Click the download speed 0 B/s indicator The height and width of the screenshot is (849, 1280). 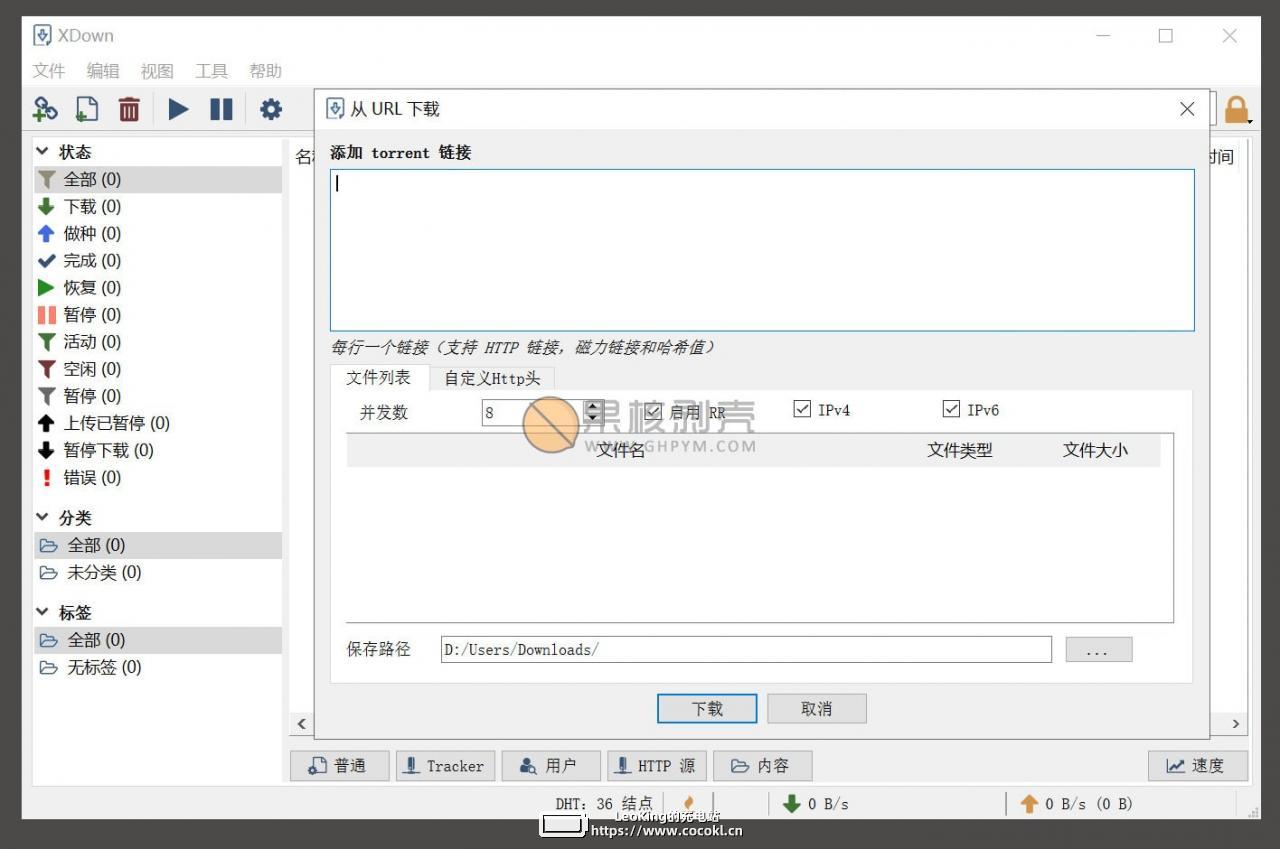tap(816, 804)
